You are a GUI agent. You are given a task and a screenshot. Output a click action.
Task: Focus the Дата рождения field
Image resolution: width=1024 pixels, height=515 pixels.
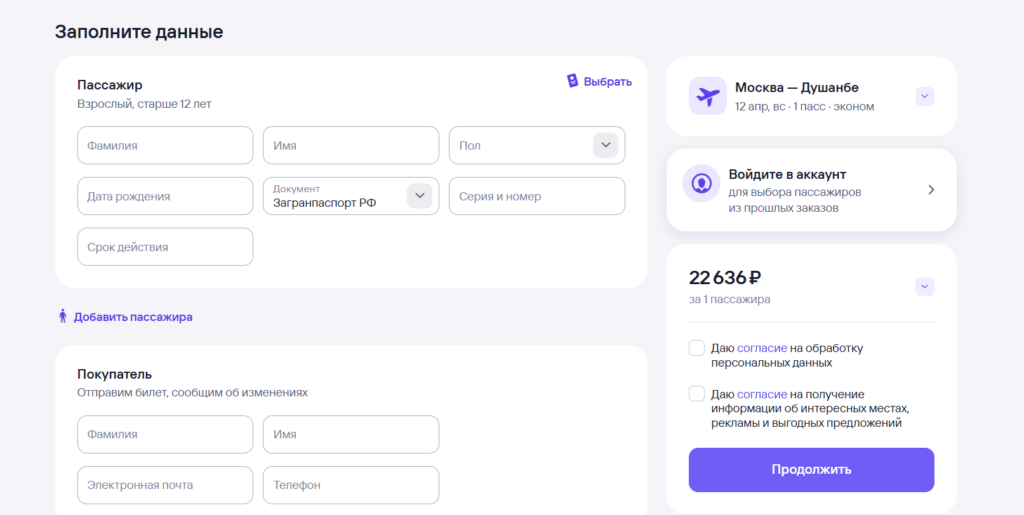(x=165, y=196)
